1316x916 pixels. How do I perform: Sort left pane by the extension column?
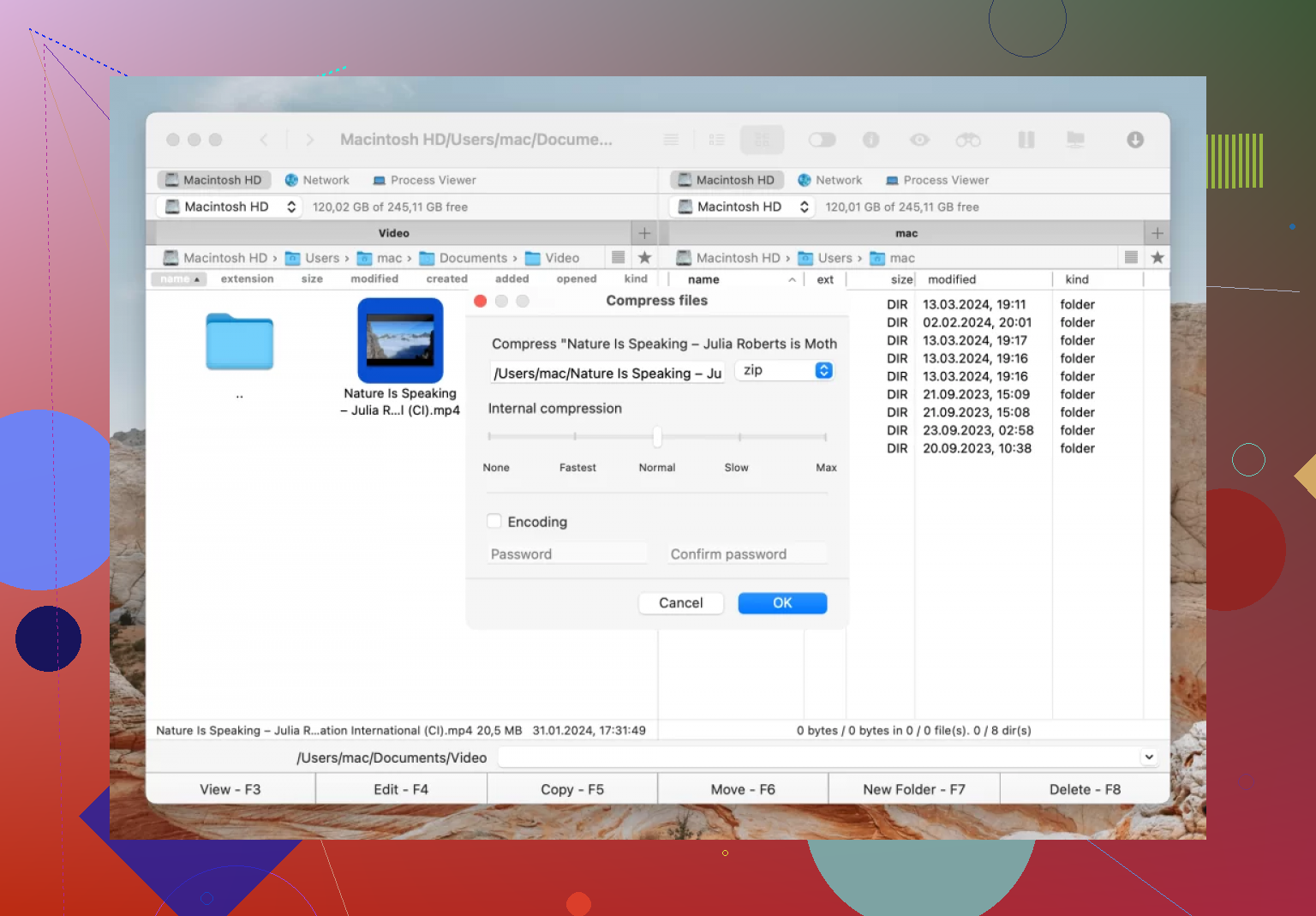coord(247,279)
